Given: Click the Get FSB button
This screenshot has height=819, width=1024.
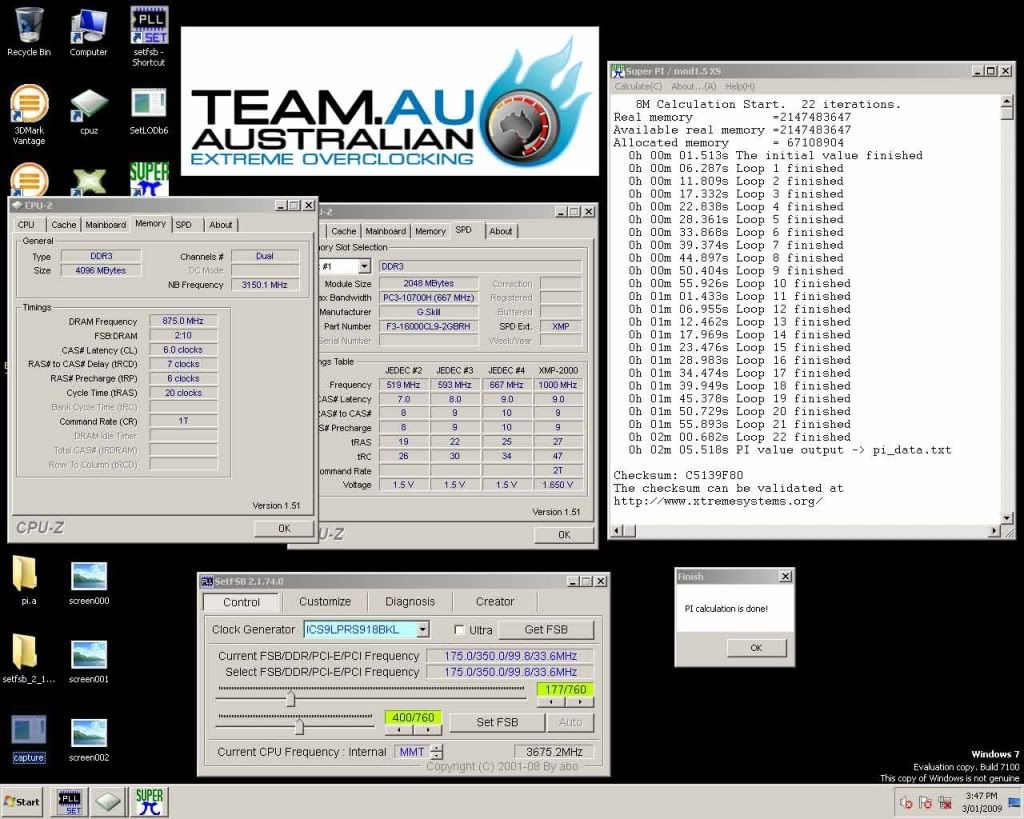Looking at the screenshot, I should (x=546, y=630).
